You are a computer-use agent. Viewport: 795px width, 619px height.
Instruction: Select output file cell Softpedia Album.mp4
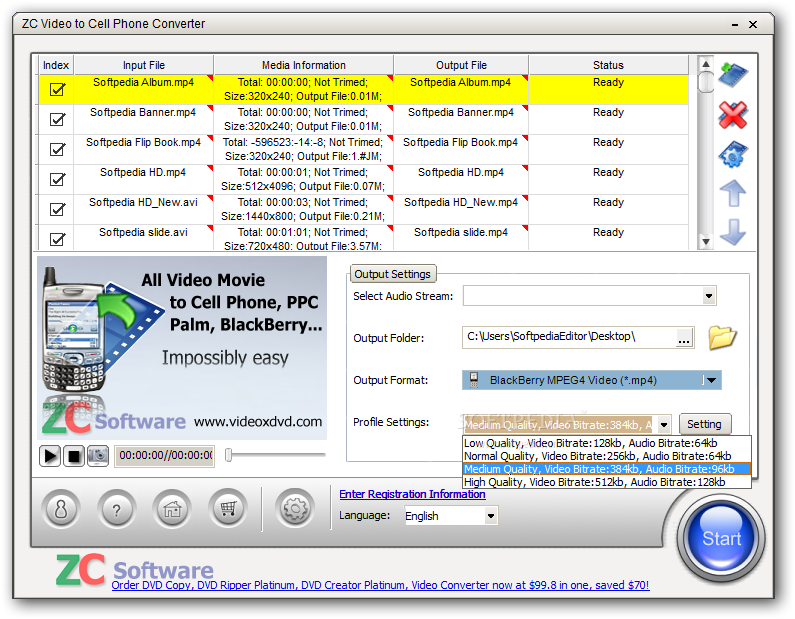click(461, 89)
